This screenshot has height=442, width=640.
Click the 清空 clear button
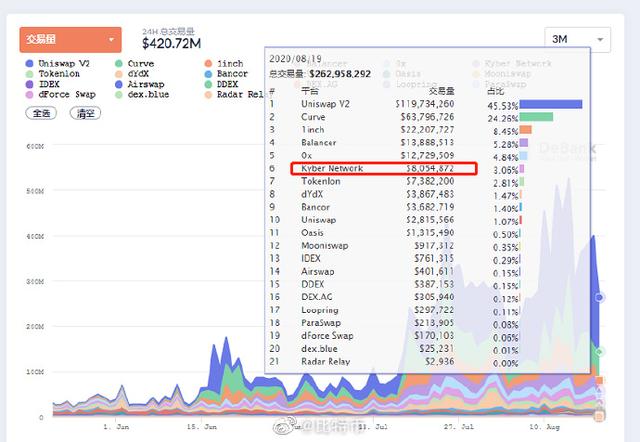[x=85, y=113]
